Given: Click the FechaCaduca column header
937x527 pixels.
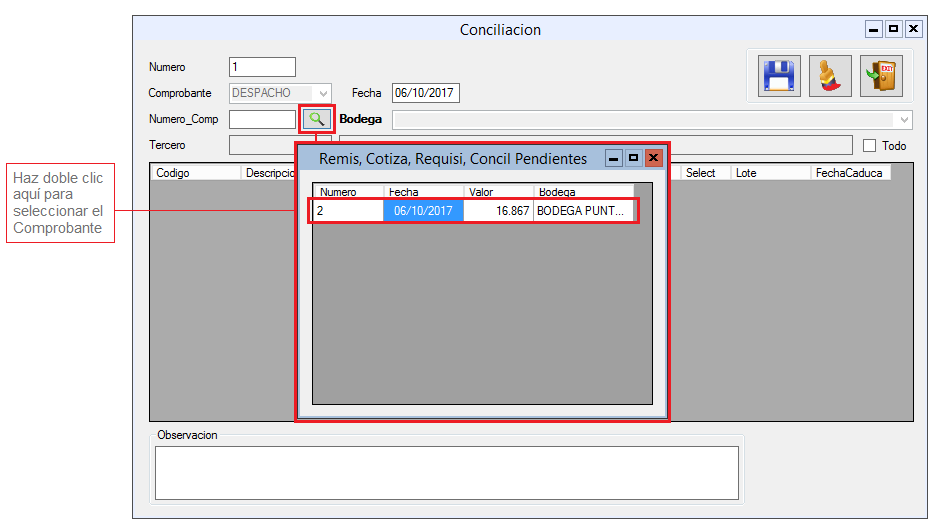Looking at the screenshot, I should pos(850,173).
